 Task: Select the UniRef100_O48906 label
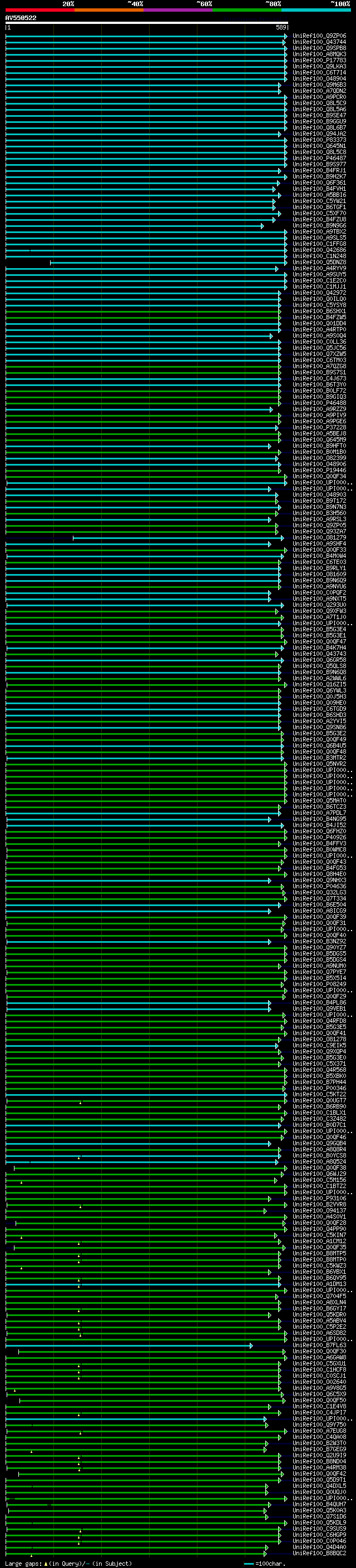[x=319, y=464]
